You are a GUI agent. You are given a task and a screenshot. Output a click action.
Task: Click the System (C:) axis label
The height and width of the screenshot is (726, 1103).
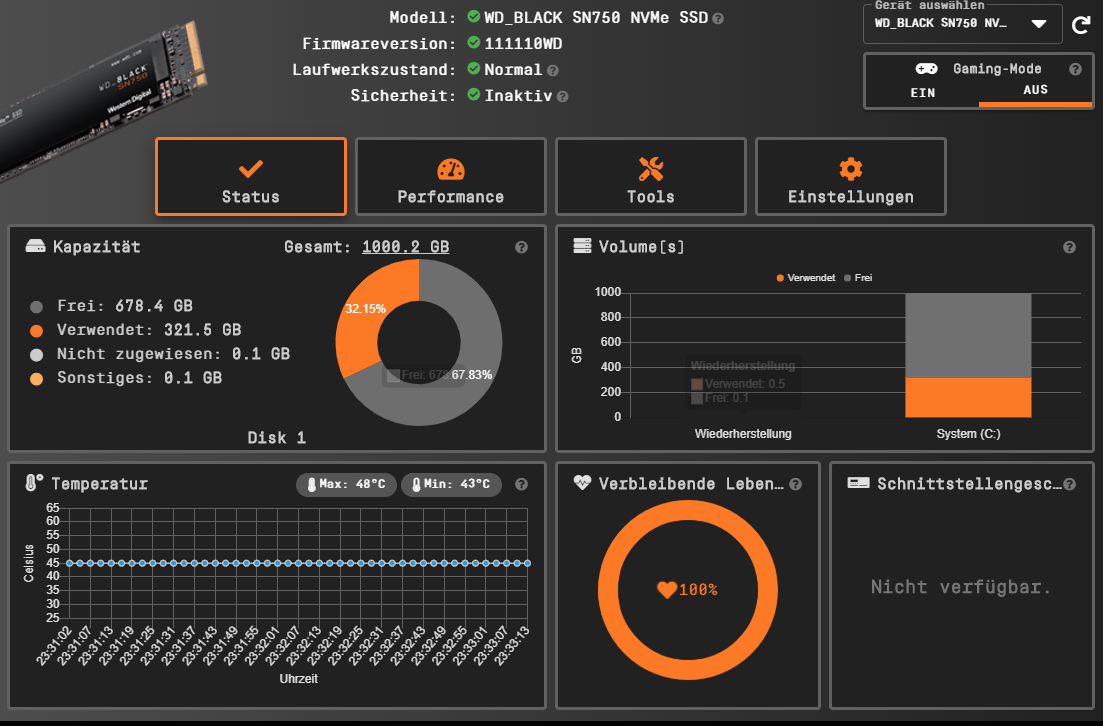(968, 434)
